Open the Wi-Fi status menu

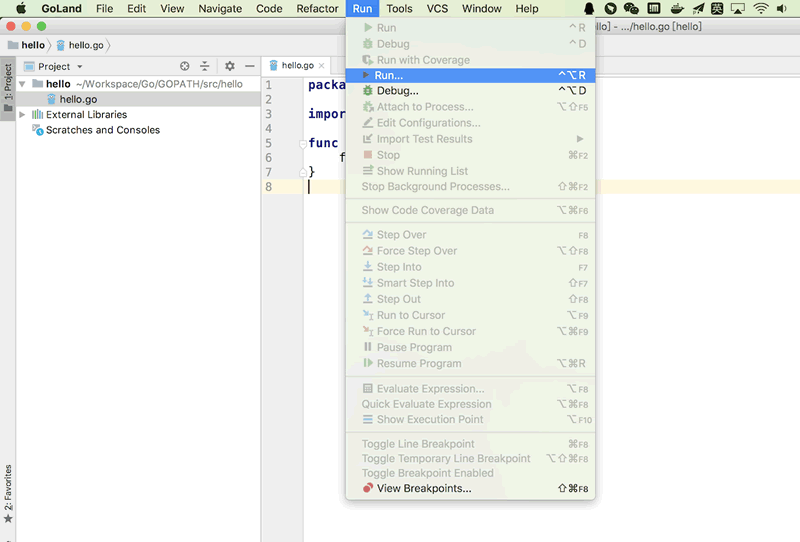coord(761,9)
